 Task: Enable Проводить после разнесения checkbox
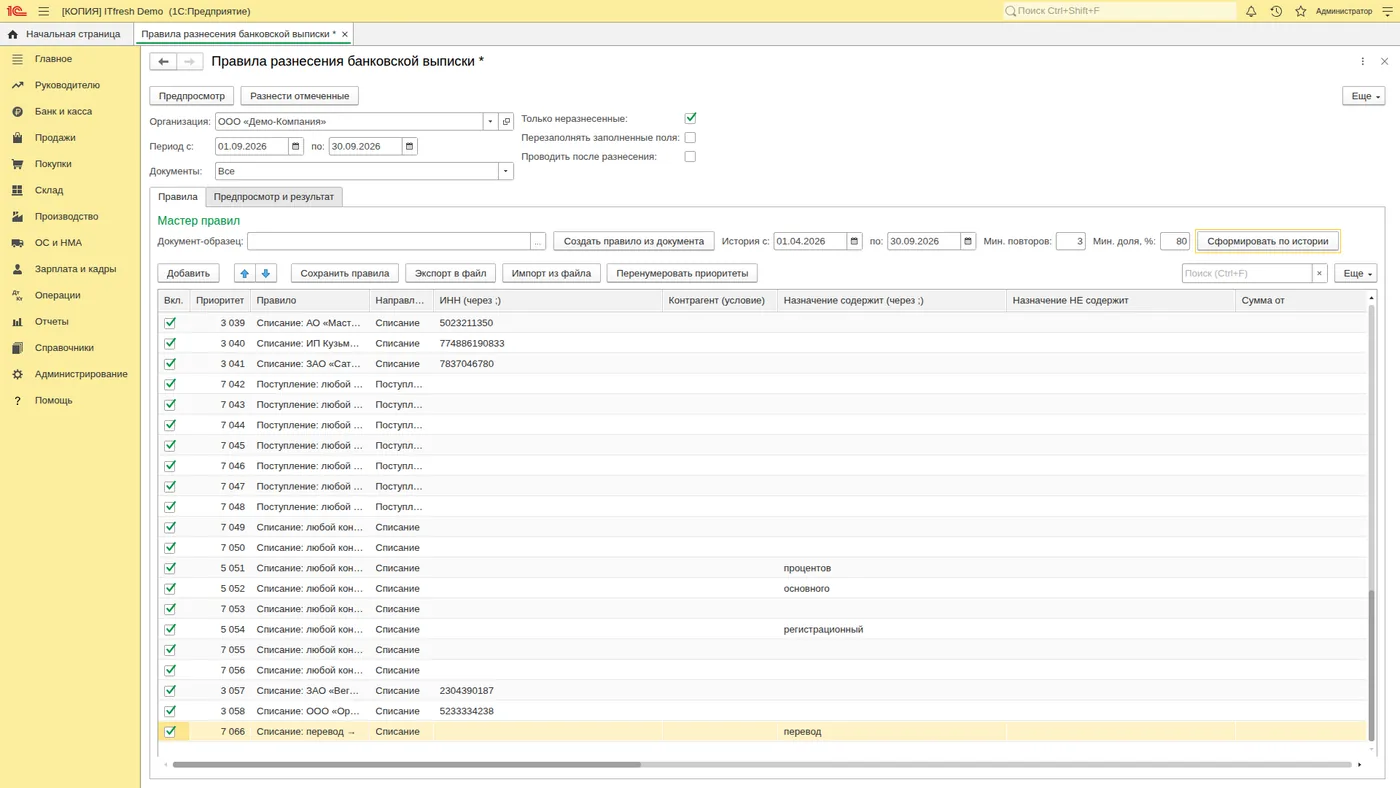(690, 156)
